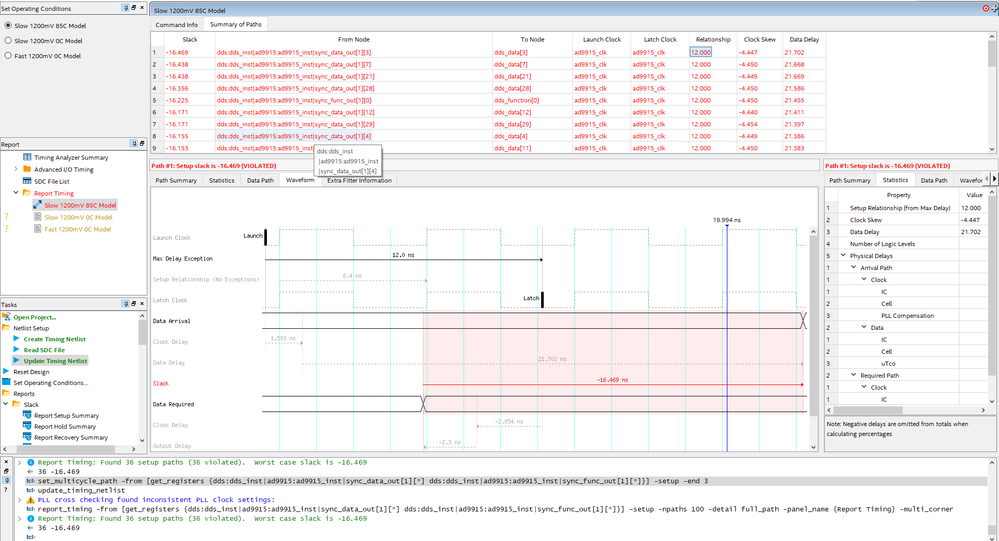Open the Extra Fitter Information tab
The width and height of the screenshot is (999, 541).
click(359, 180)
